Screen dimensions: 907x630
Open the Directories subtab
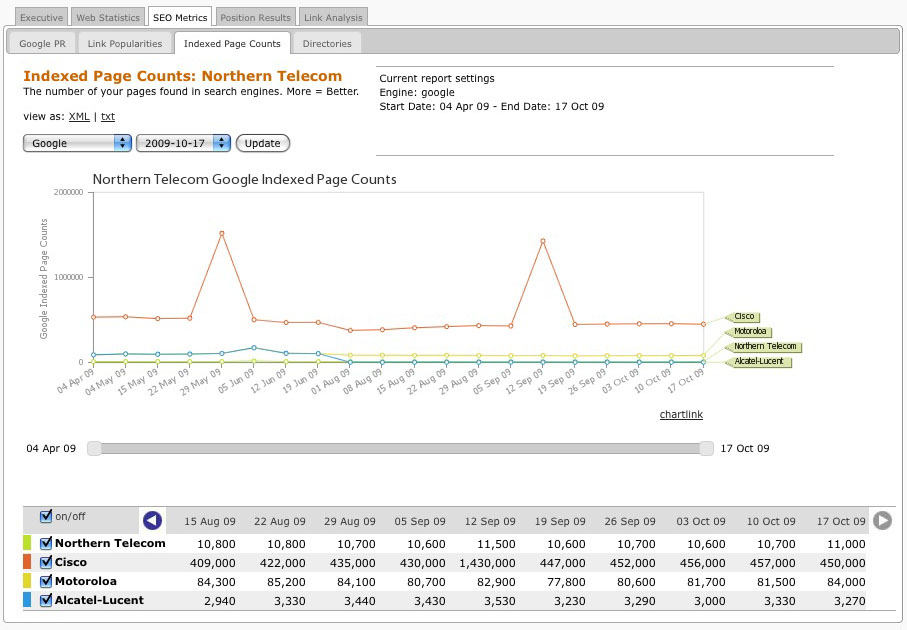click(327, 43)
